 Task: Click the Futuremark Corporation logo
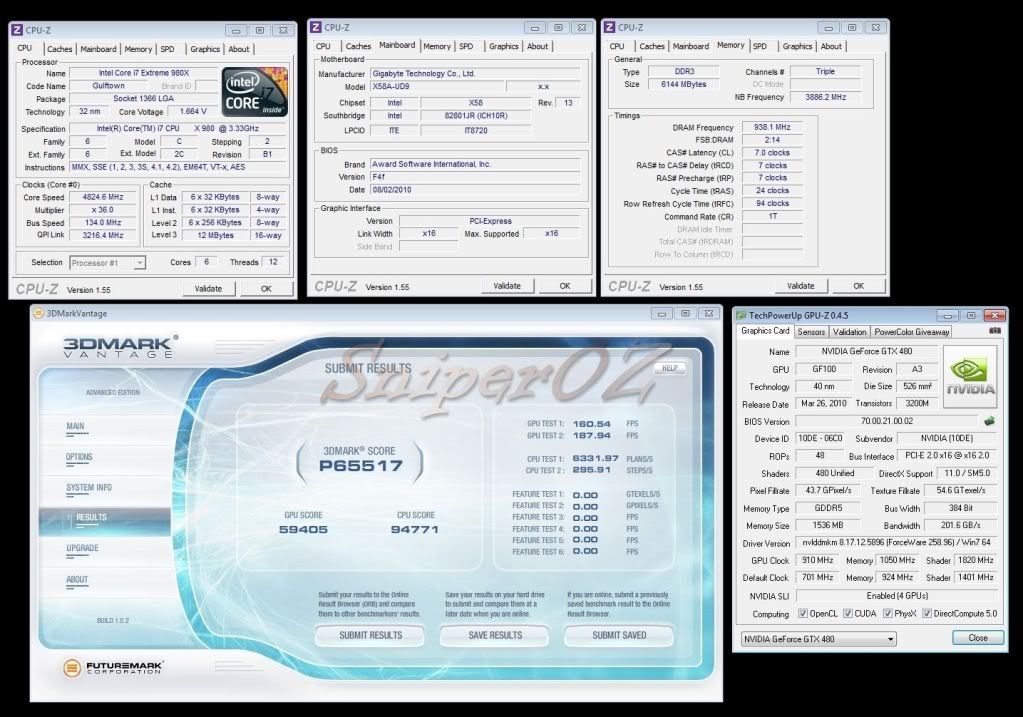tap(113, 667)
